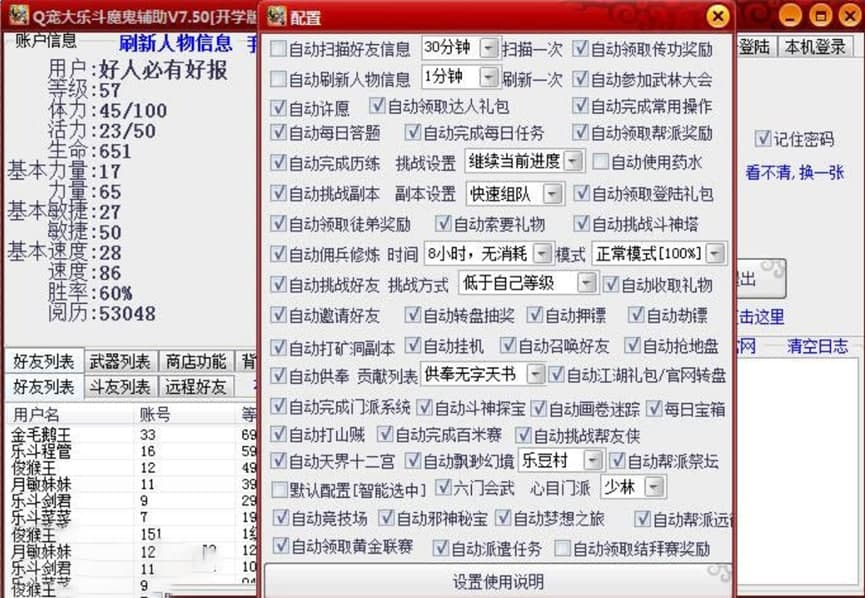Toggle 自动完成历练 checkbox

[279, 162]
